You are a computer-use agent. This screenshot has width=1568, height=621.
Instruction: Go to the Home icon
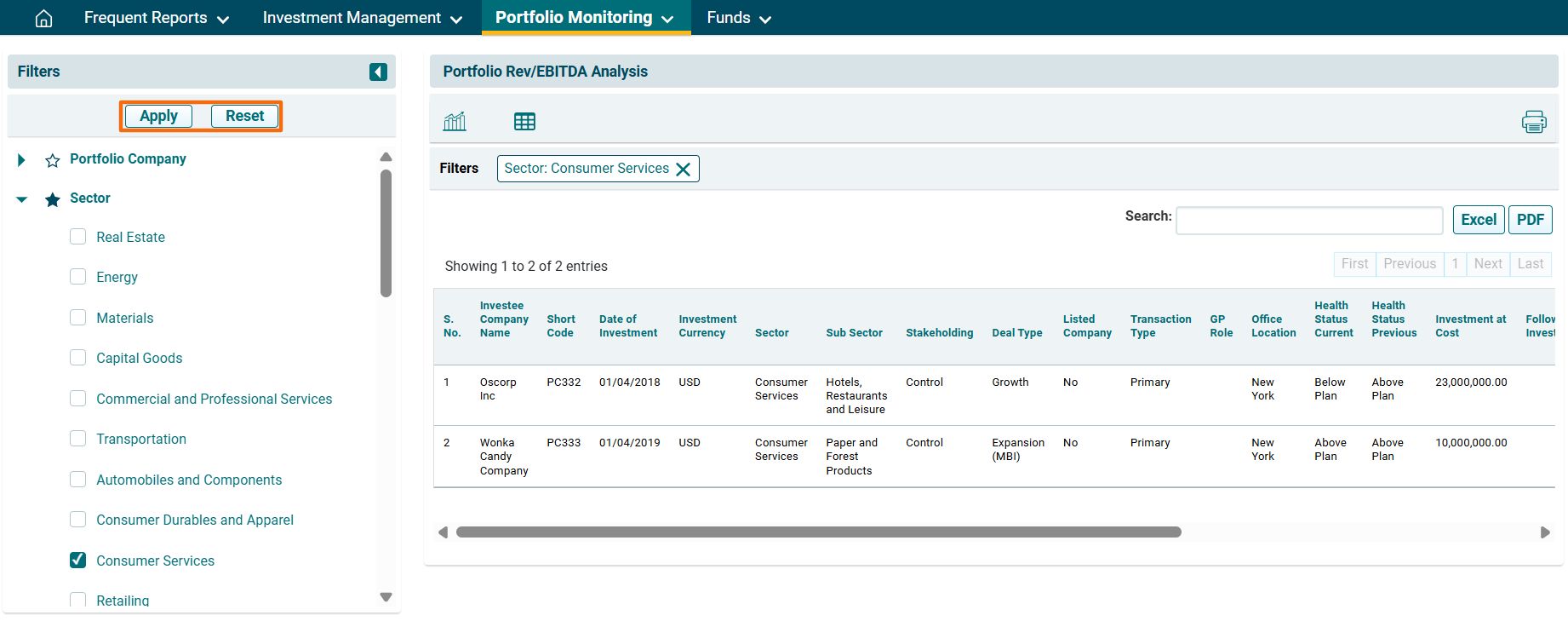[43, 18]
